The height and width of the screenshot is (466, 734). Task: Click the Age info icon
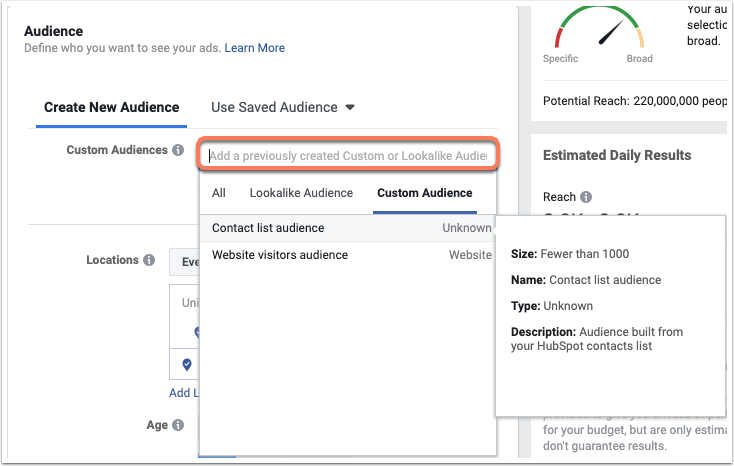[178, 425]
